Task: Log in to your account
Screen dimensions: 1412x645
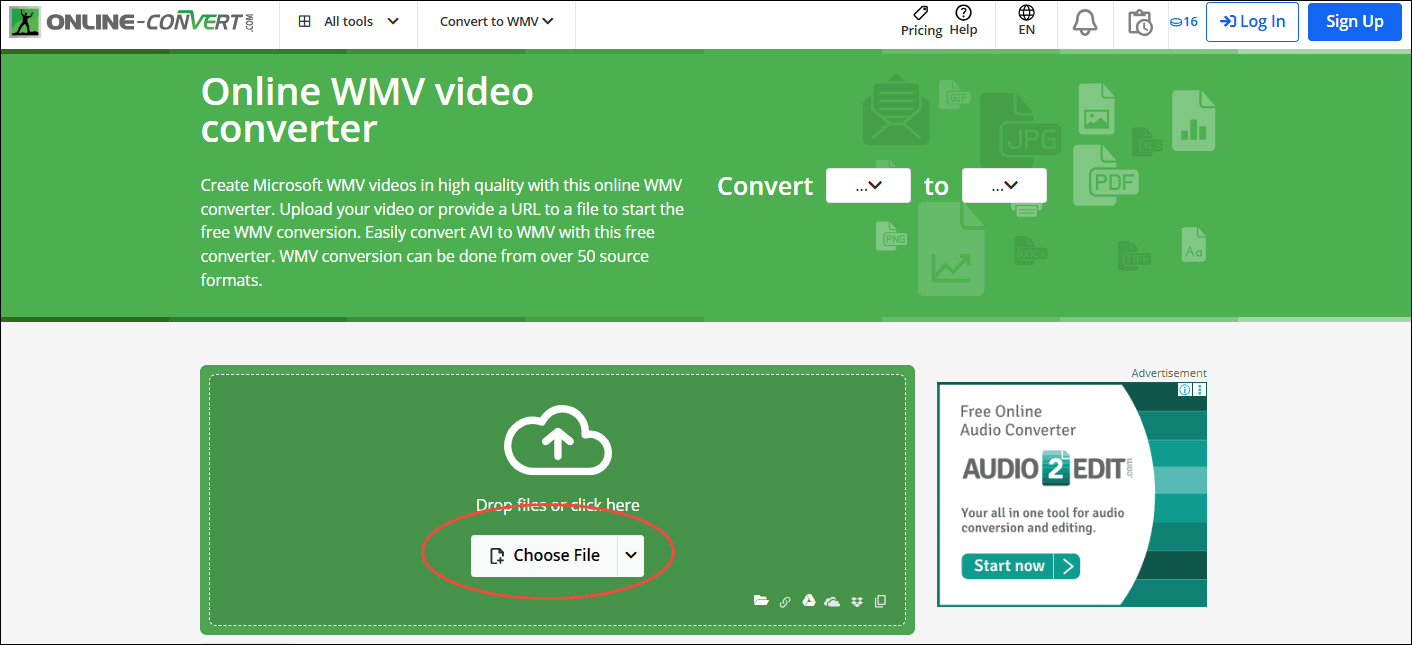Action: coord(1252,21)
